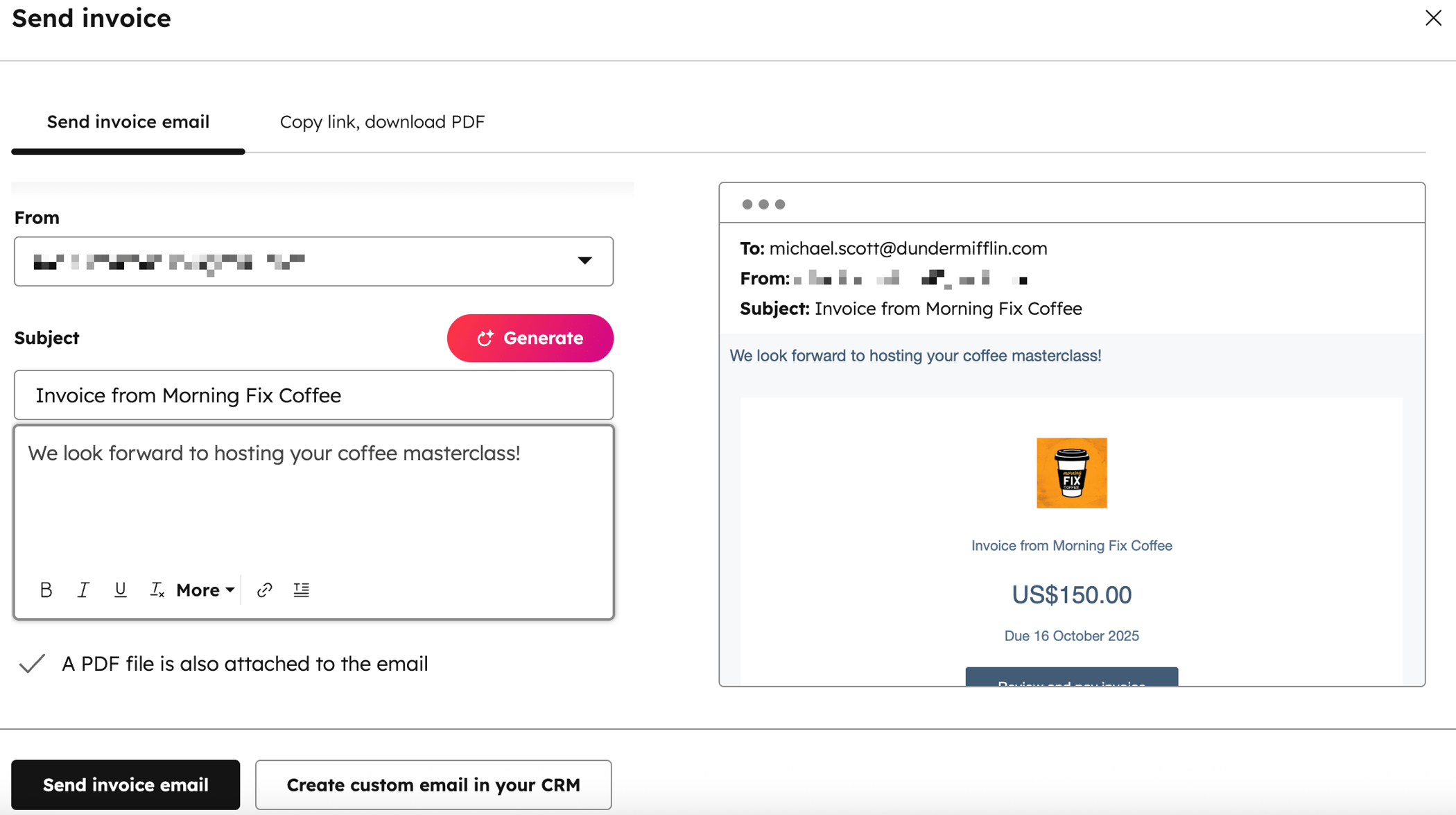Expand the More formatting options dropdown

204,590
